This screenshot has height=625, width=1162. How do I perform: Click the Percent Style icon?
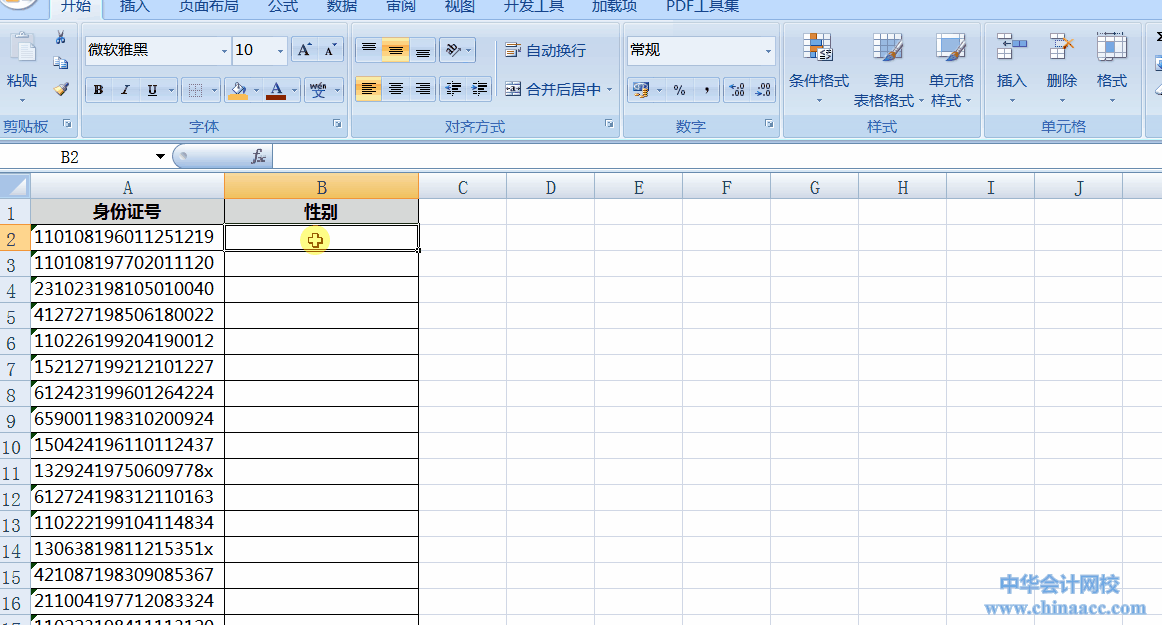tap(679, 90)
